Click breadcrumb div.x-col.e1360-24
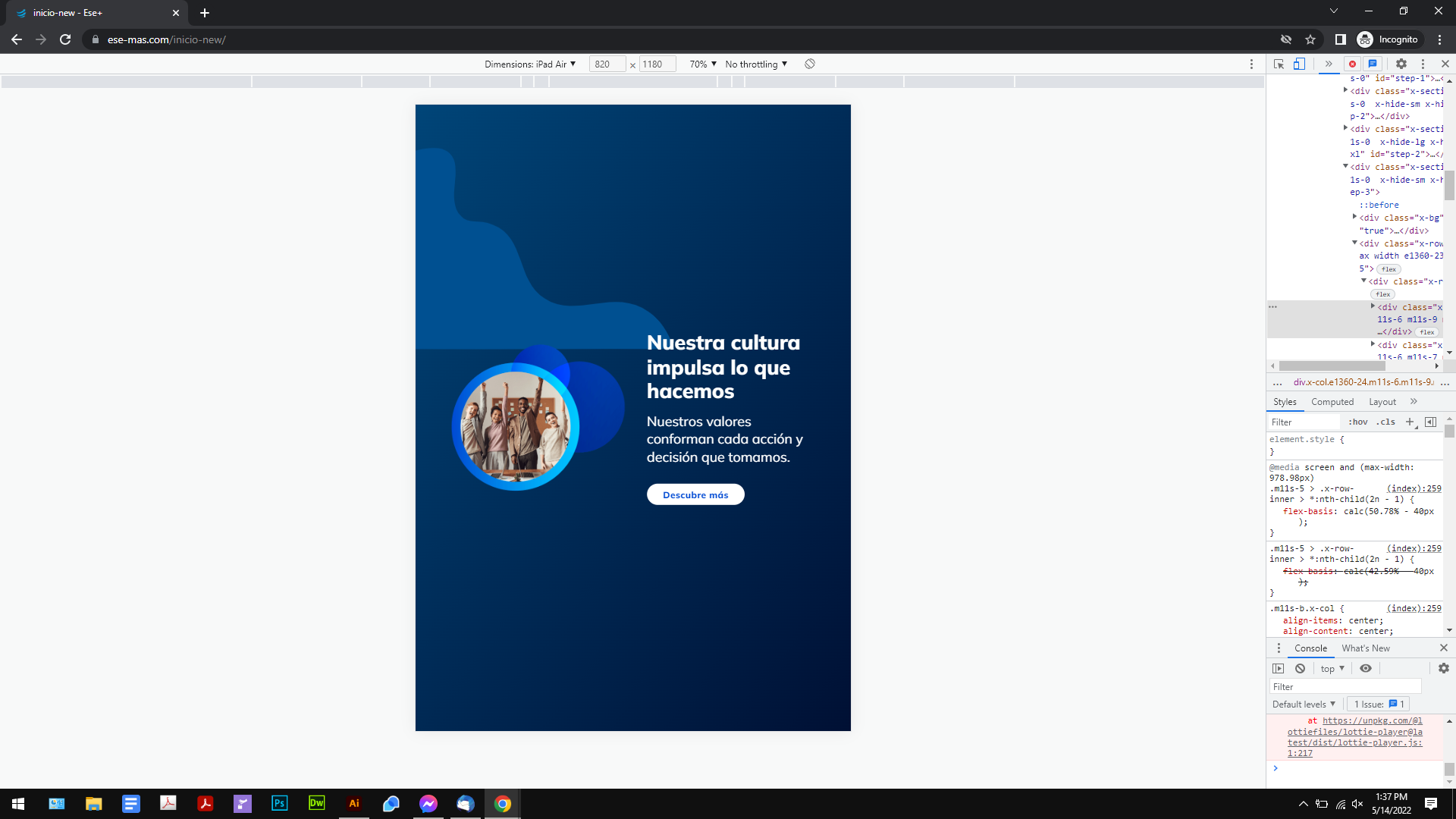Image resolution: width=1456 pixels, height=819 pixels. (x=1363, y=382)
